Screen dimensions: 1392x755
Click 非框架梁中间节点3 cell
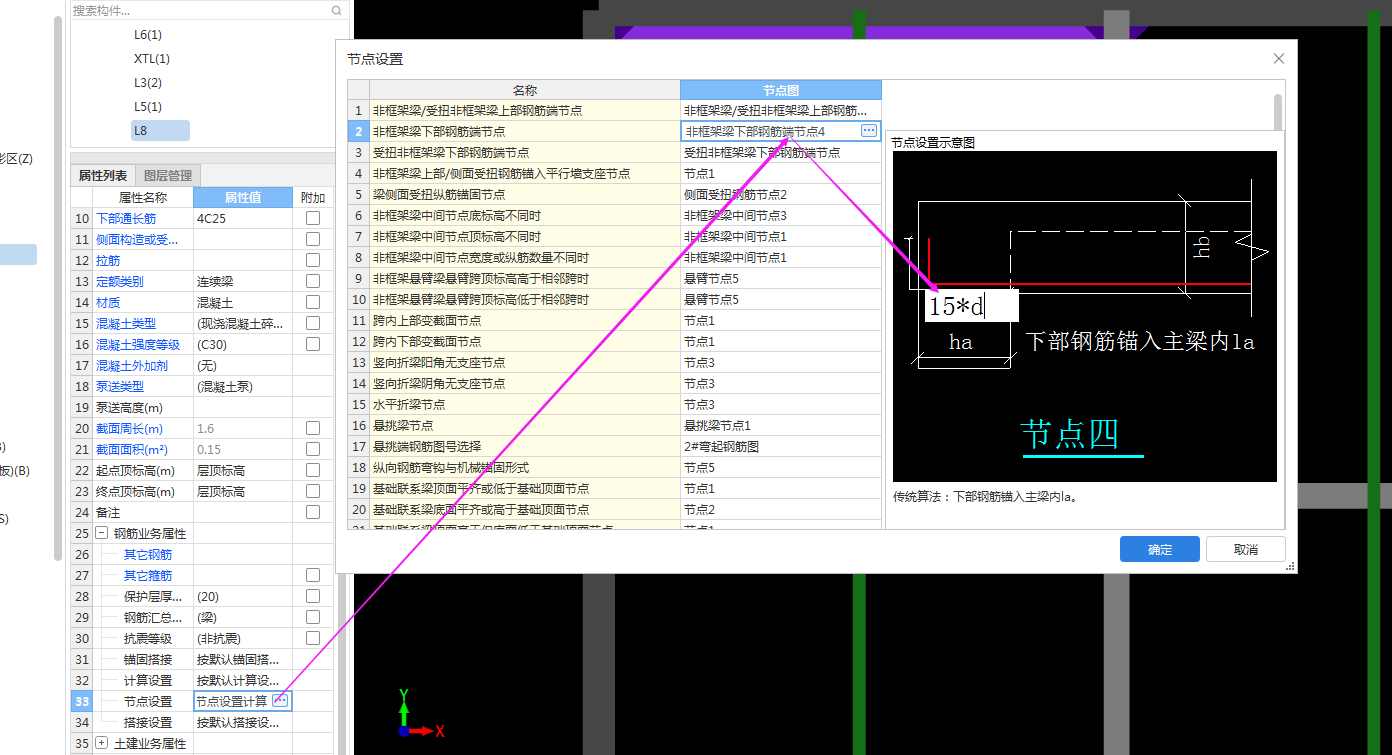(781, 215)
